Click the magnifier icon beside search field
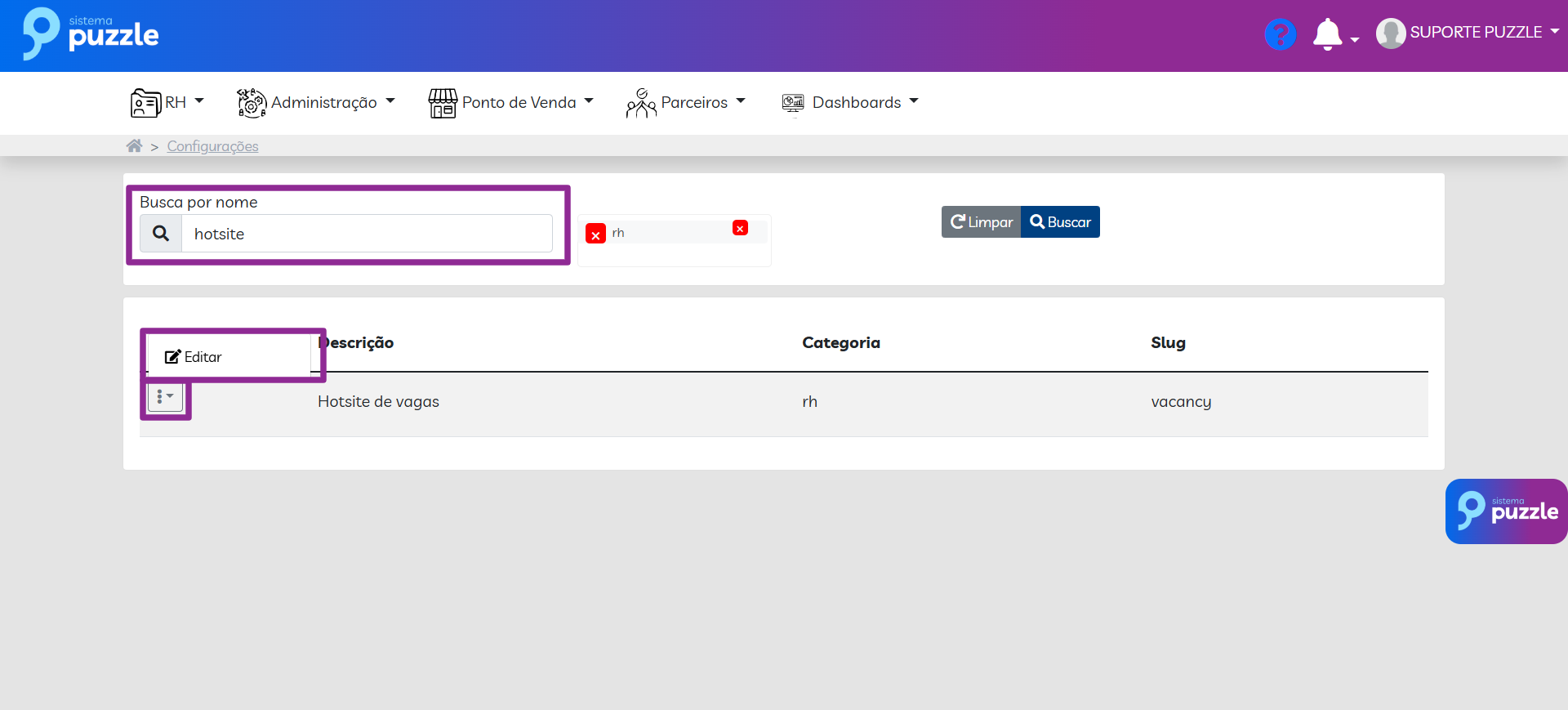Viewport: 1568px width, 710px height. [161, 234]
